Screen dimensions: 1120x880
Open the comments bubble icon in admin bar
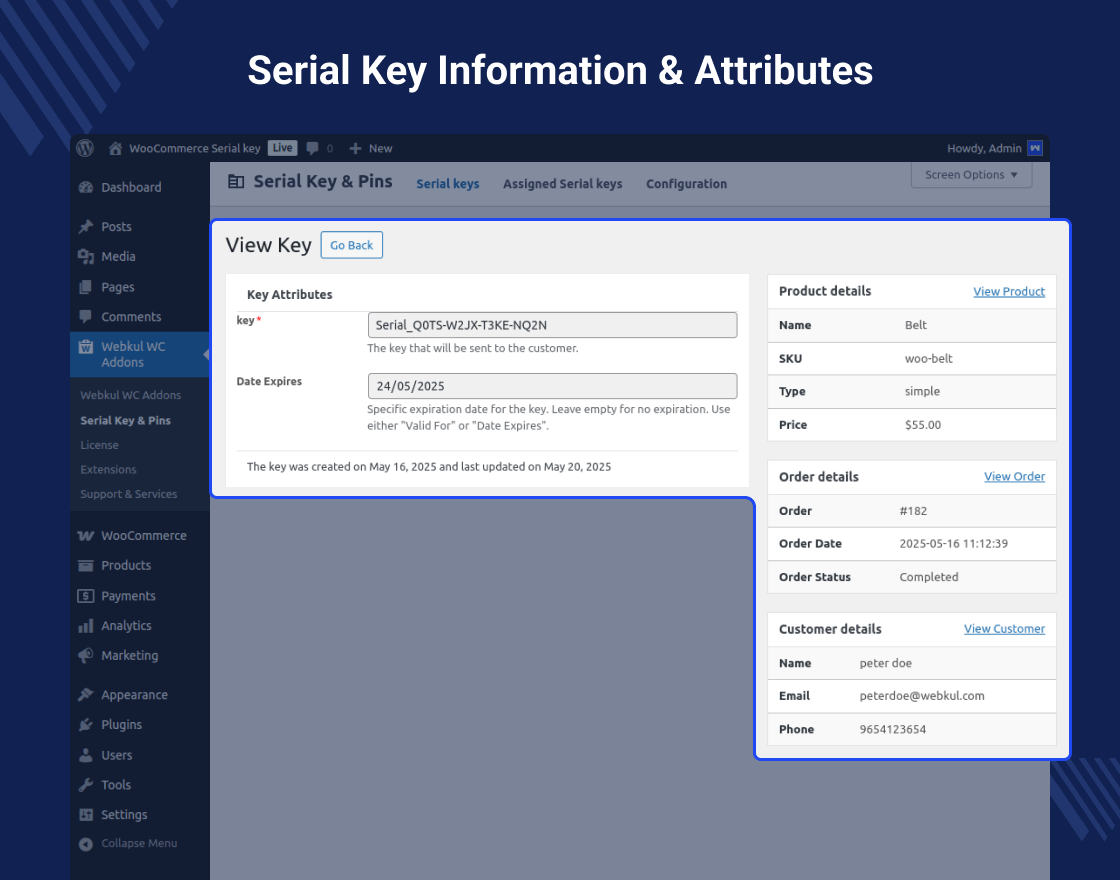coord(312,149)
